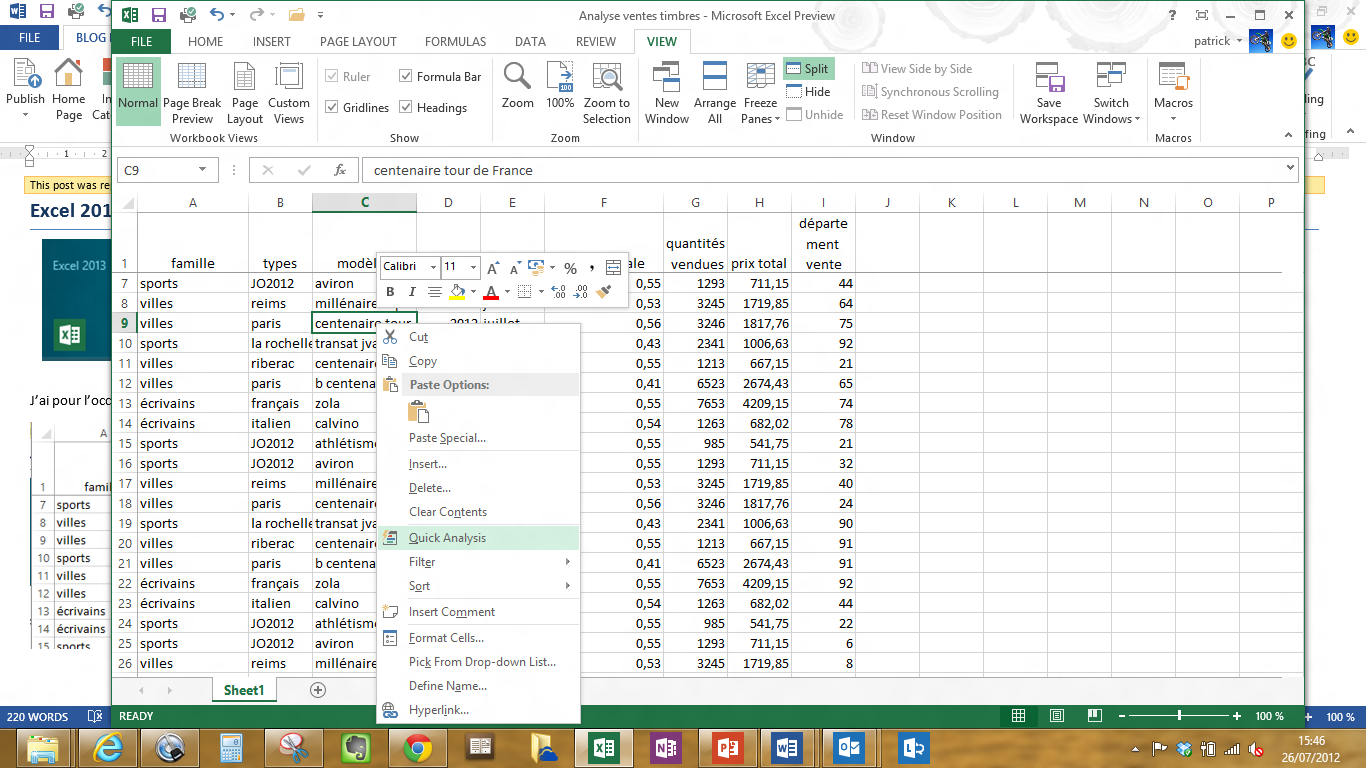
Task: Click Zoom to Selection icon
Action: click(607, 78)
